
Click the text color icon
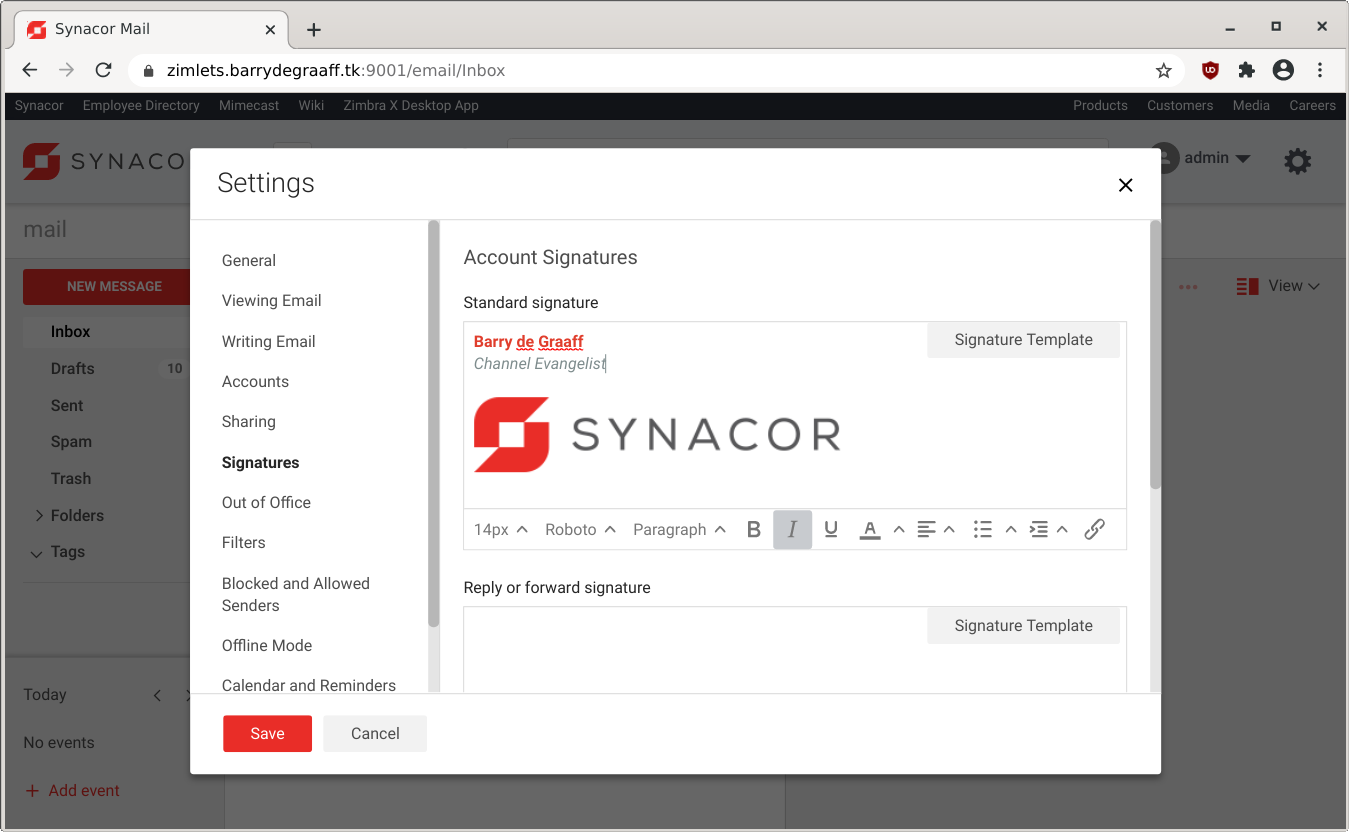(870, 530)
